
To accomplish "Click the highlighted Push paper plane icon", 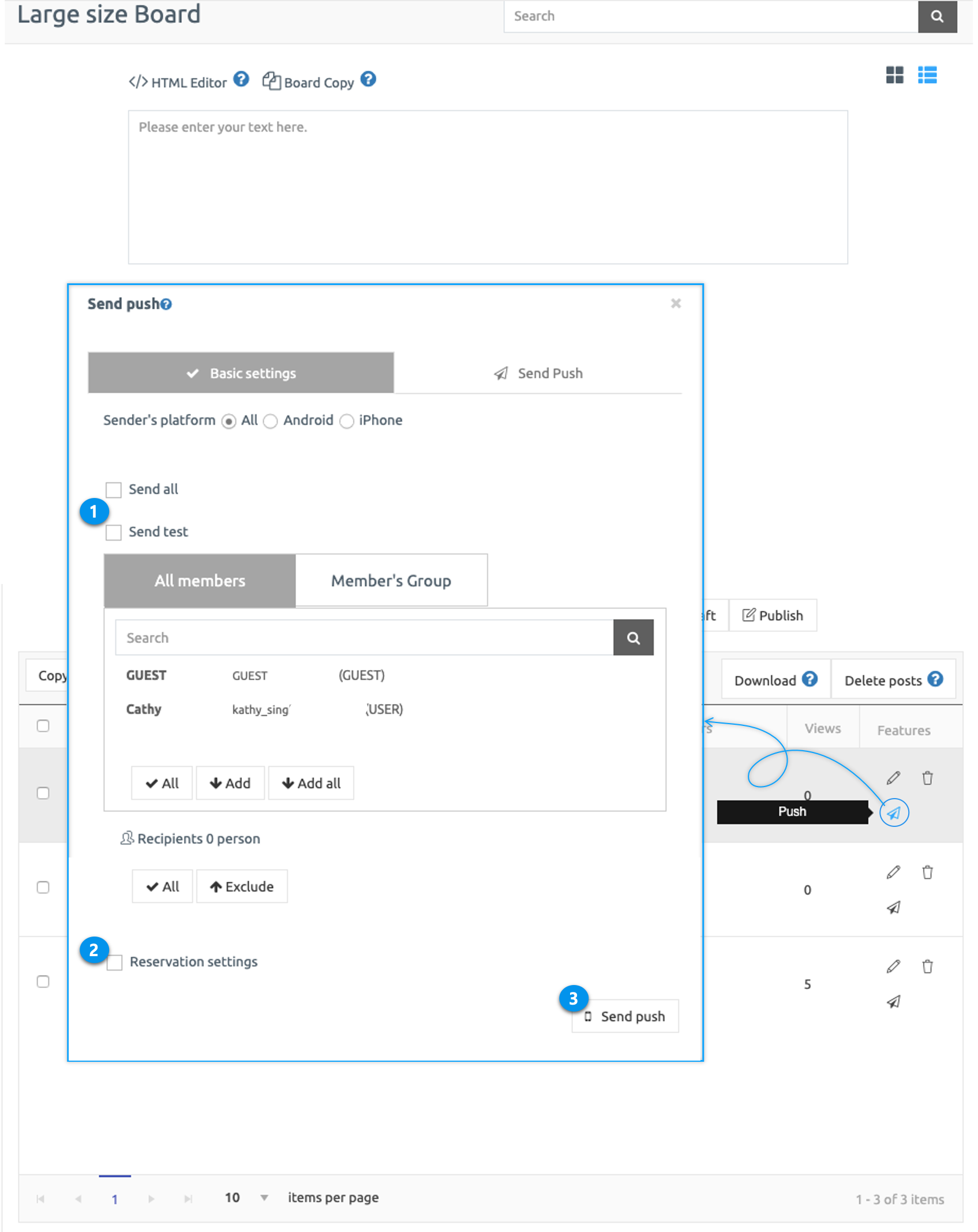I will tap(893, 813).
